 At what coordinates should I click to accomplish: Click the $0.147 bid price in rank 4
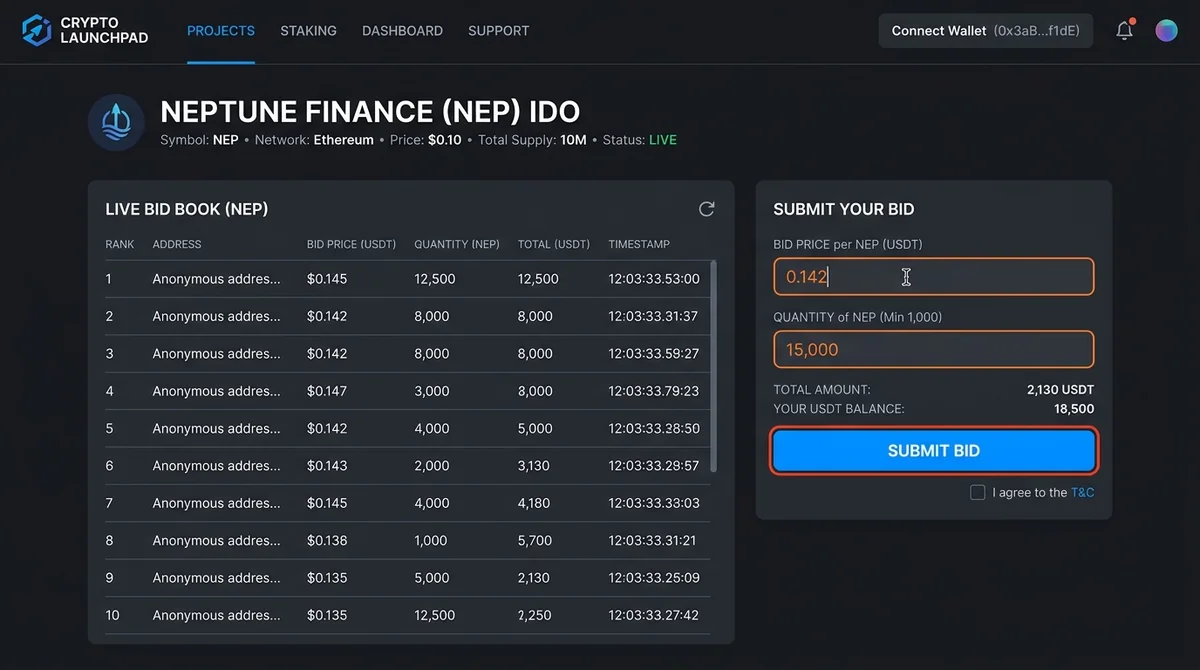(x=327, y=391)
